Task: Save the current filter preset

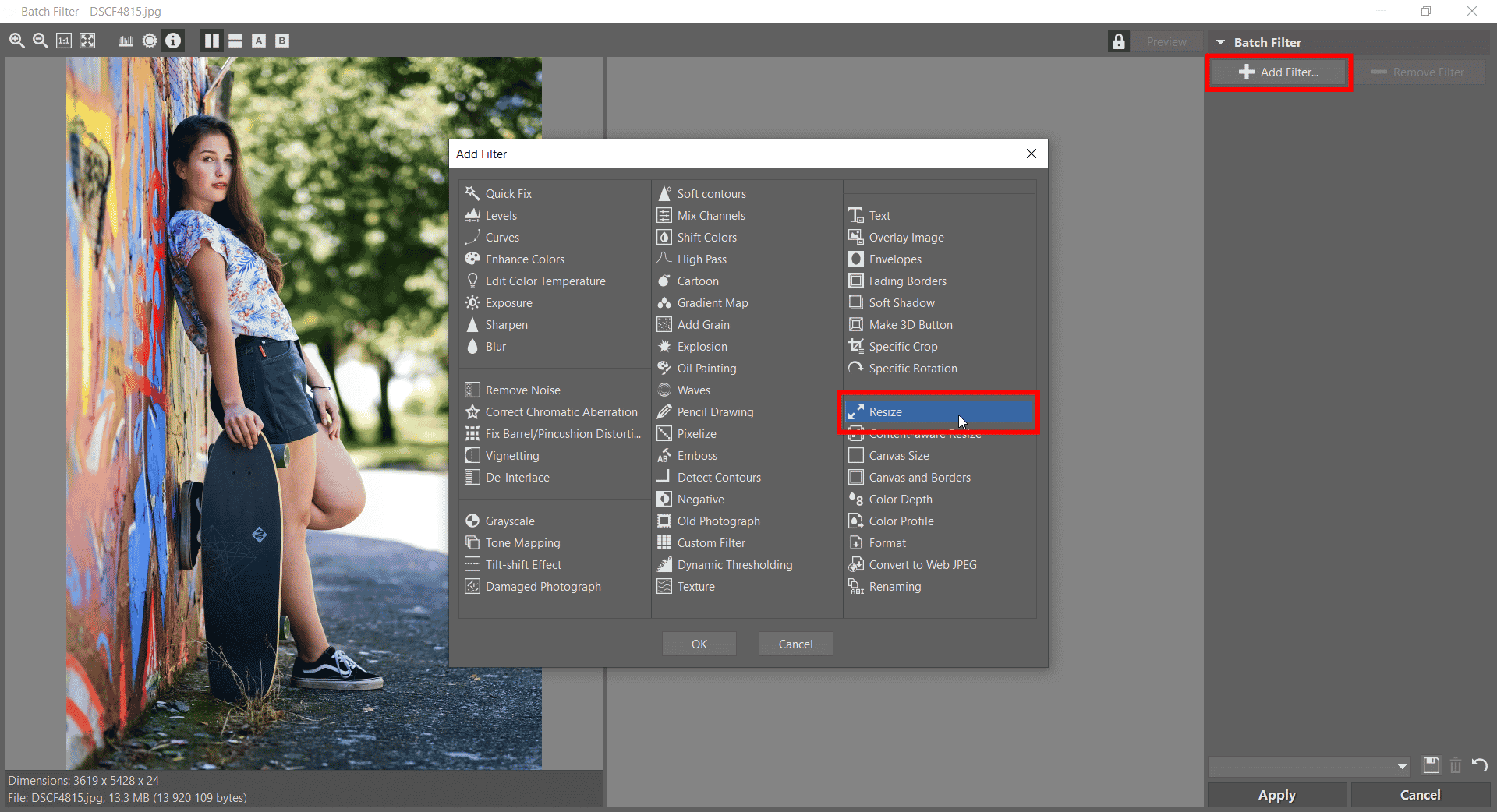Action: (x=1431, y=765)
